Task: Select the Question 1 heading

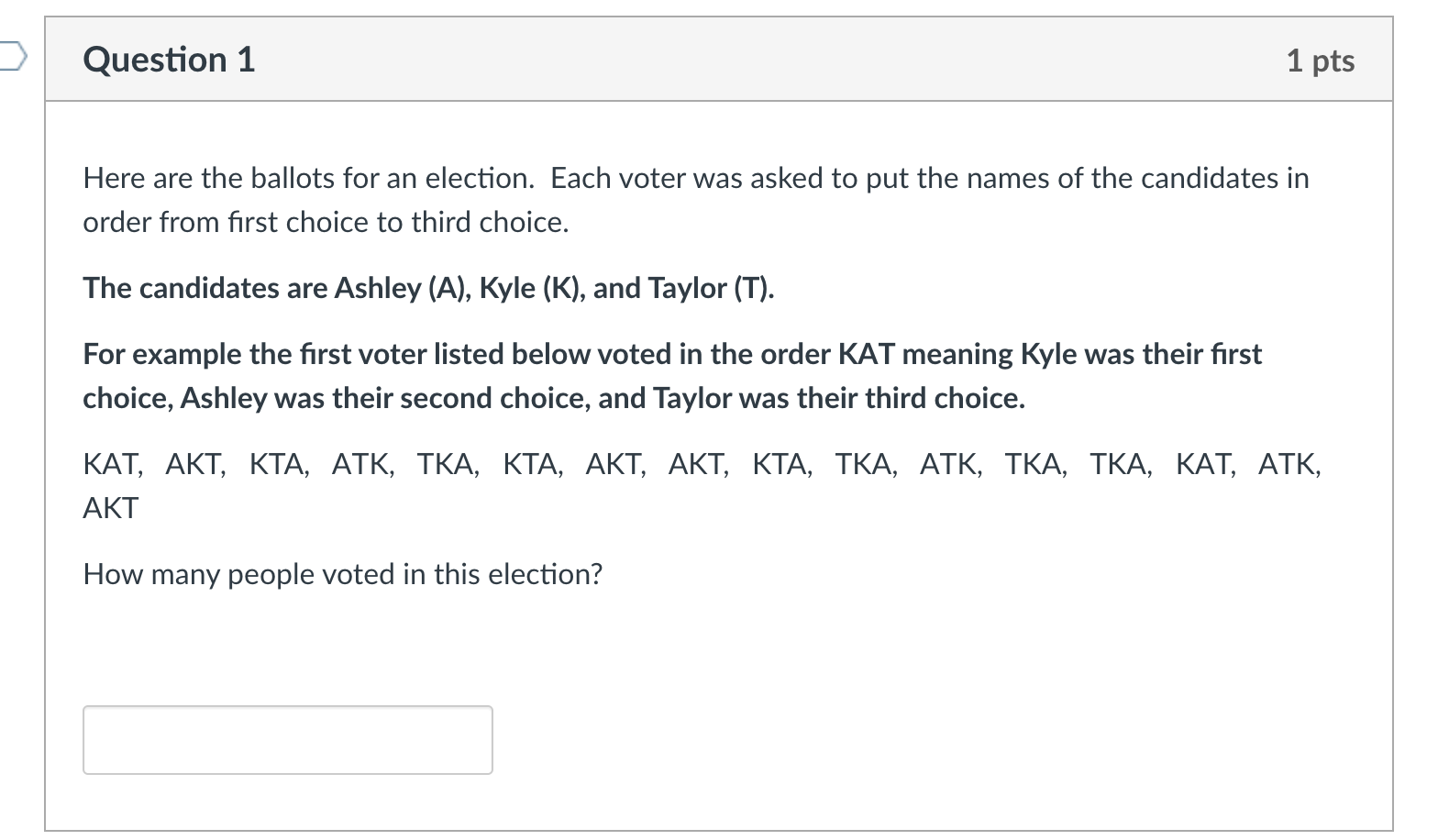Action: tap(169, 60)
